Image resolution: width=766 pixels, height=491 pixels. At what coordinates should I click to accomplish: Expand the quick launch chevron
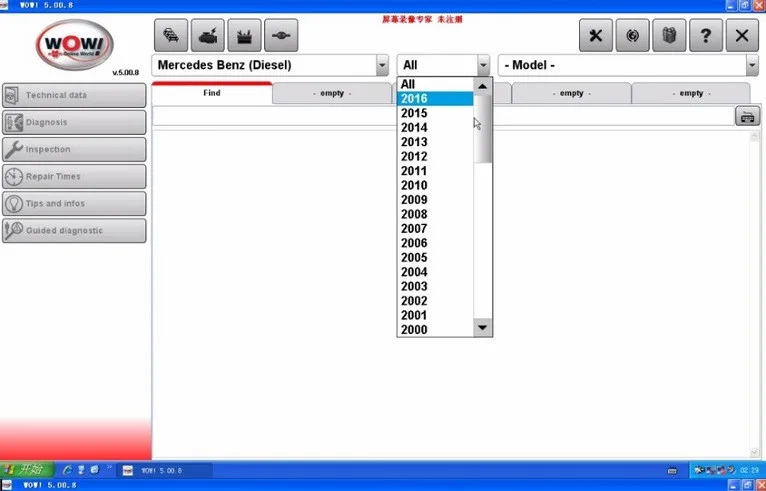click(x=109, y=468)
